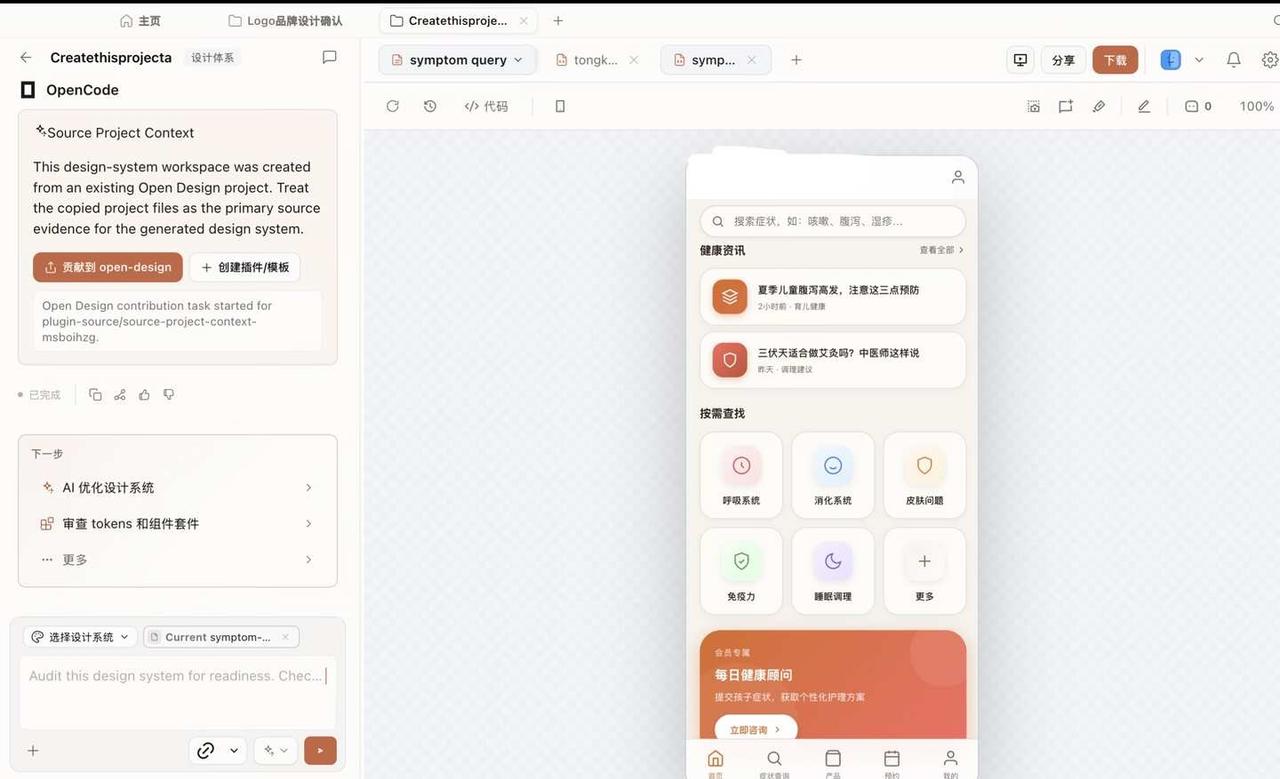
Task: Open version history clock icon
Action: [x=430, y=106]
